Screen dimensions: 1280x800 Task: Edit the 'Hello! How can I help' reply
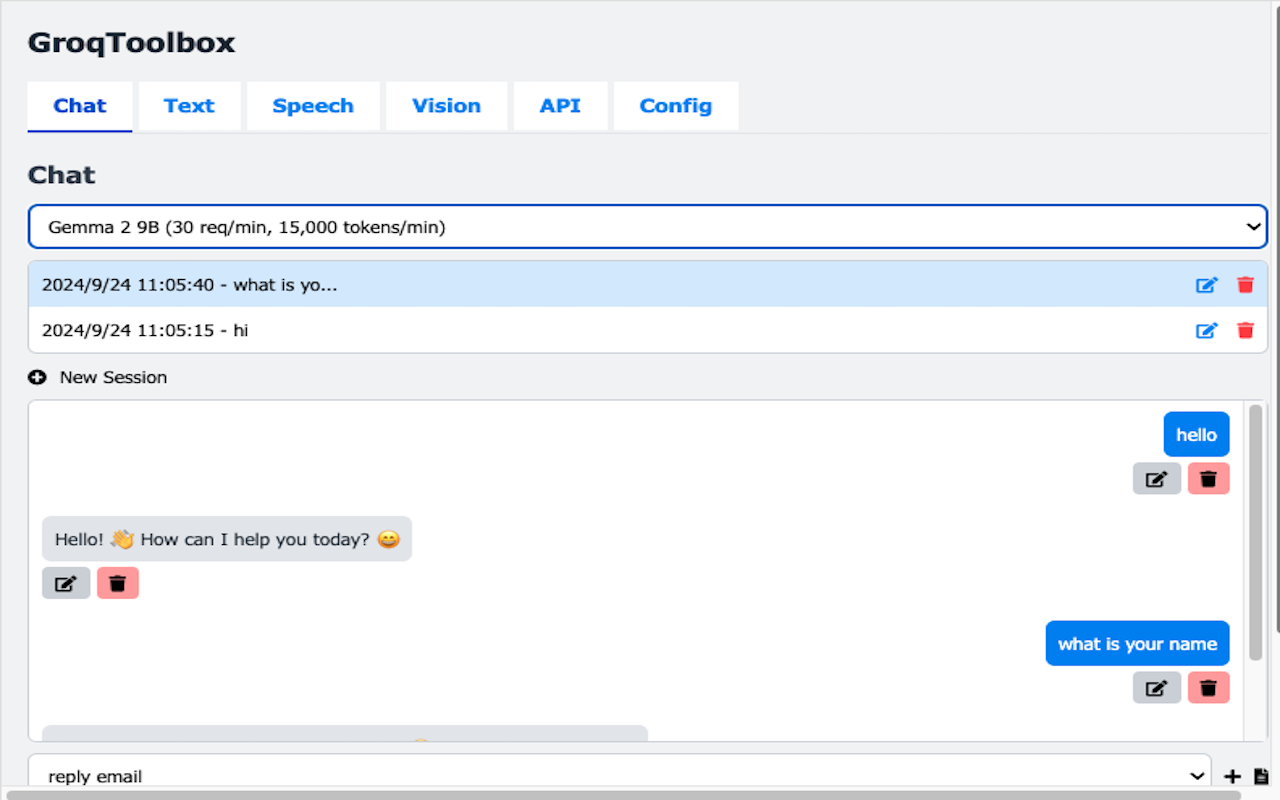pyautogui.click(x=66, y=583)
